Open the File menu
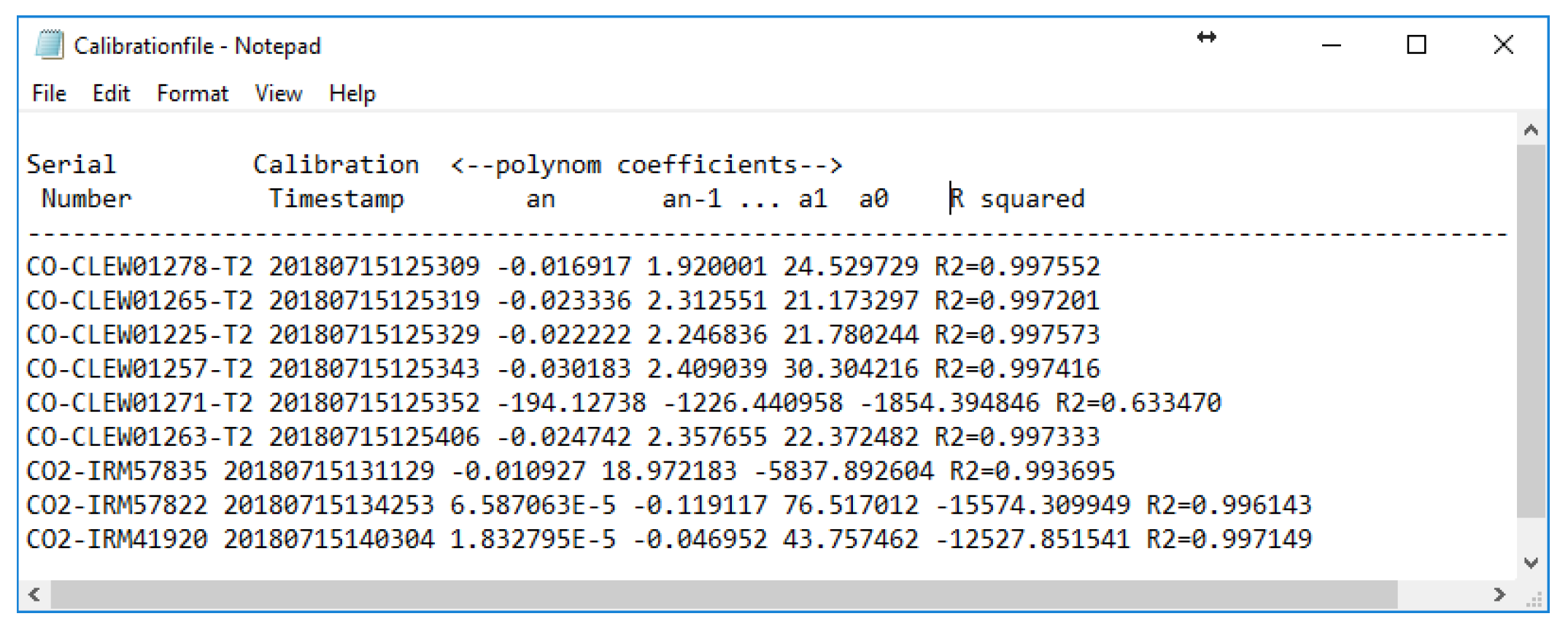Image resolution: width=1568 pixels, height=627 pixels. click(x=49, y=93)
